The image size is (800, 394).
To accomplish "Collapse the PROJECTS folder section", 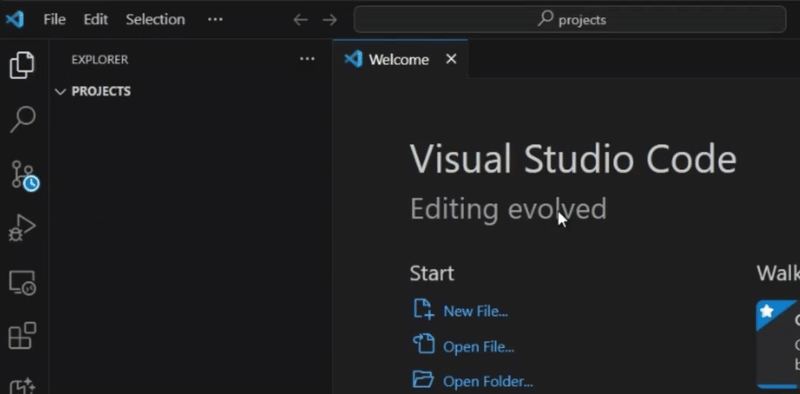I will 61,92.
